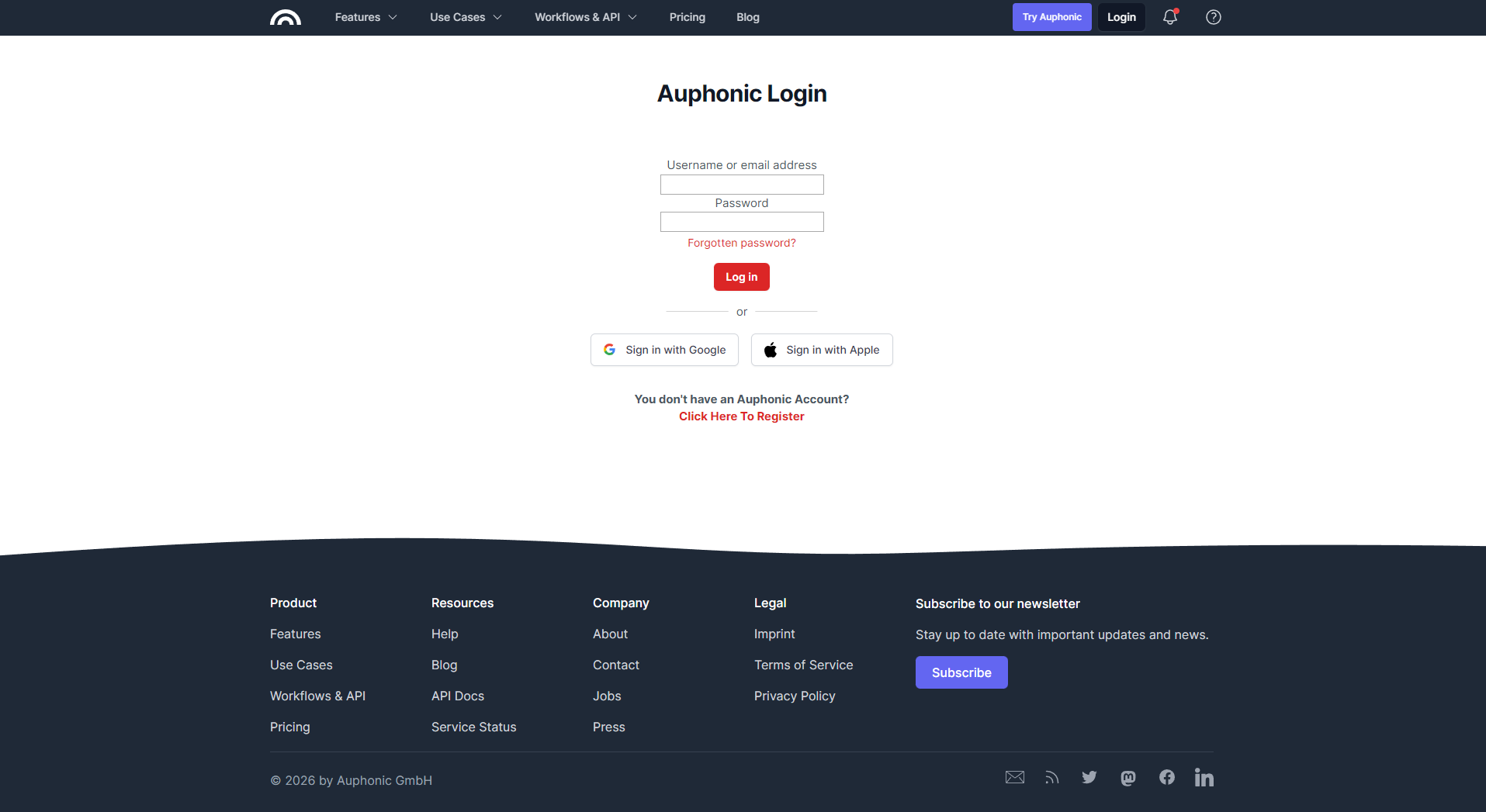
Task: Open Auphonic's Twitter page via footer icon
Action: click(1089, 777)
